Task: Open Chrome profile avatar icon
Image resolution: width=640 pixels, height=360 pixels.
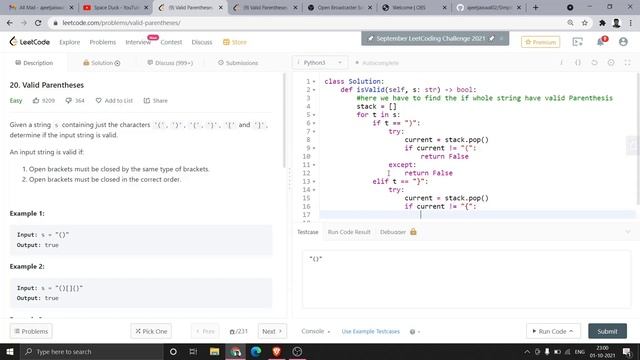Action: click(x=616, y=23)
